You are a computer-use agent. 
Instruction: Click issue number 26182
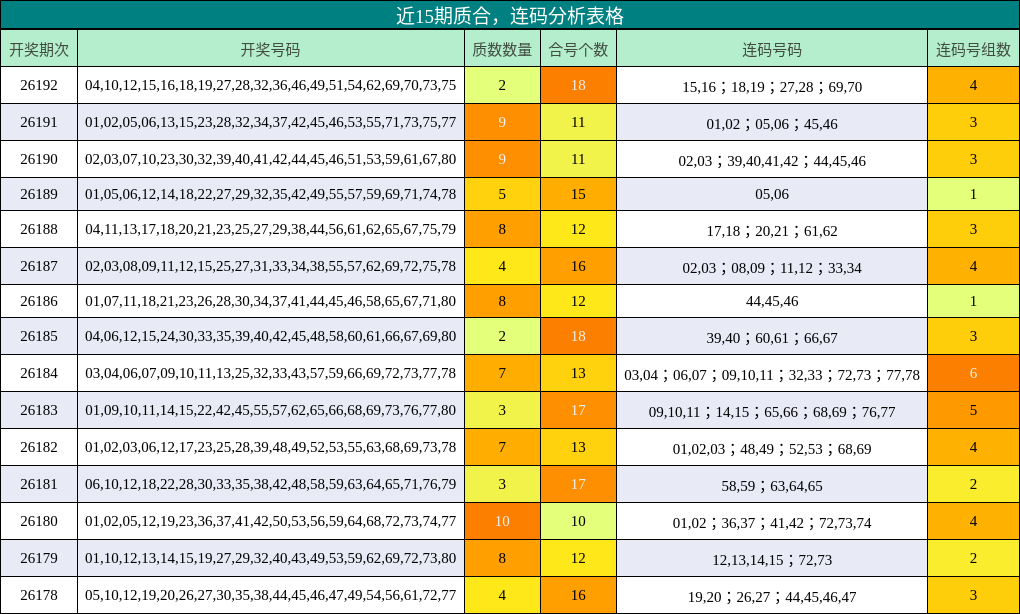point(39,447)
